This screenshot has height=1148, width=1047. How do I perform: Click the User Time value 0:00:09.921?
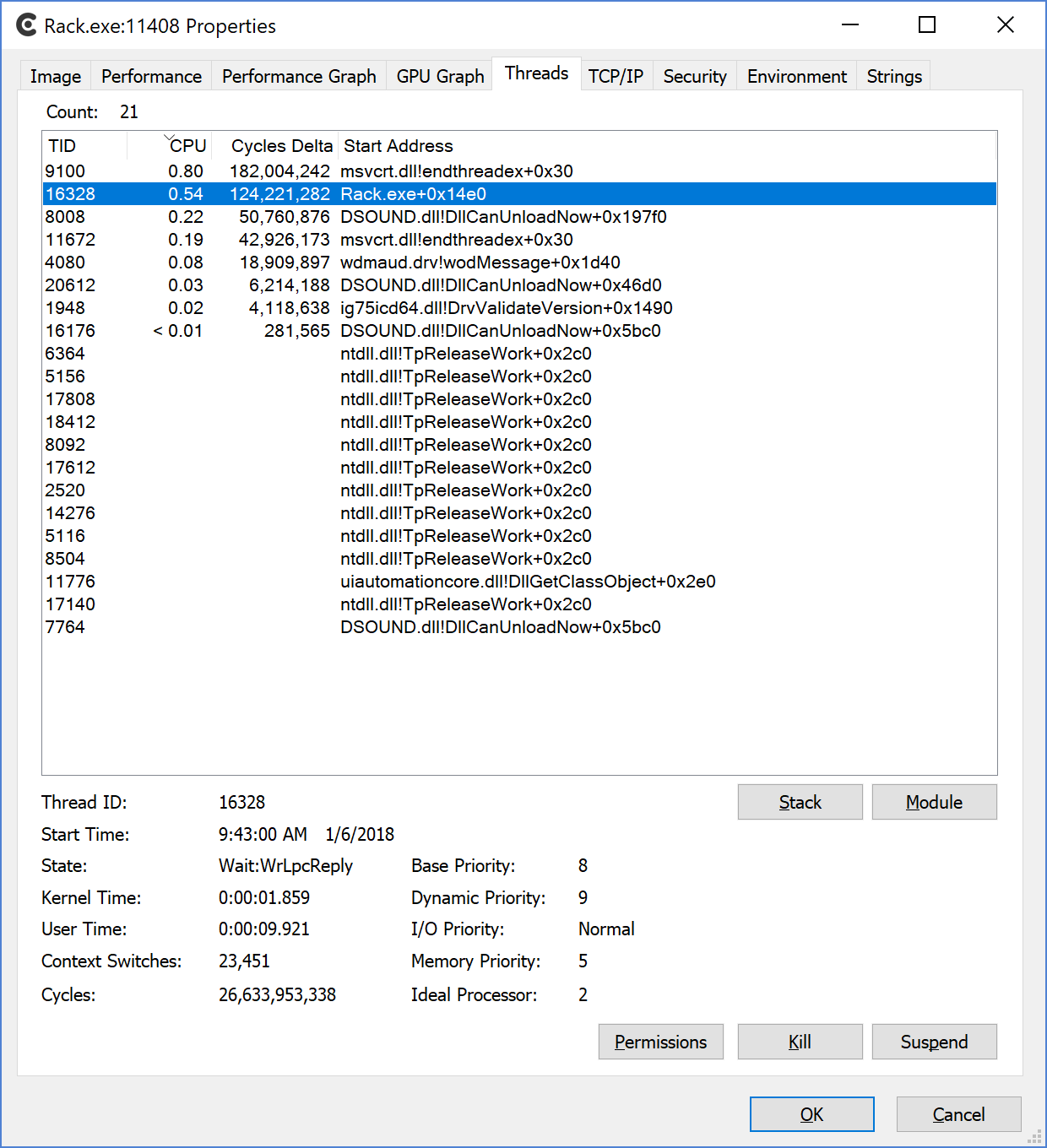[x=263, y=929]
